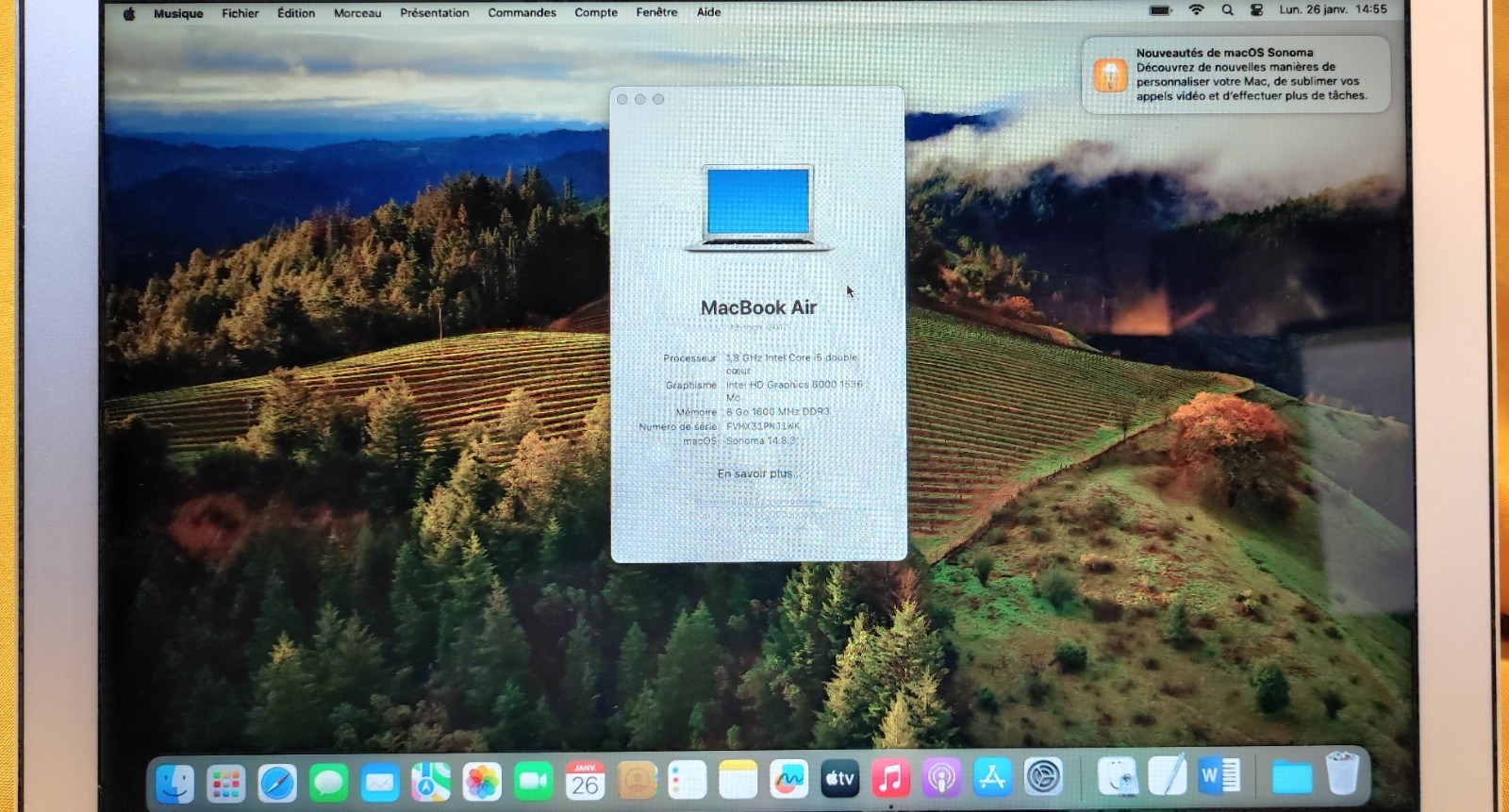The height and width of the screenshot is (812, 1509).
Task: Open the Édition menu
Action: click(296, 13)
